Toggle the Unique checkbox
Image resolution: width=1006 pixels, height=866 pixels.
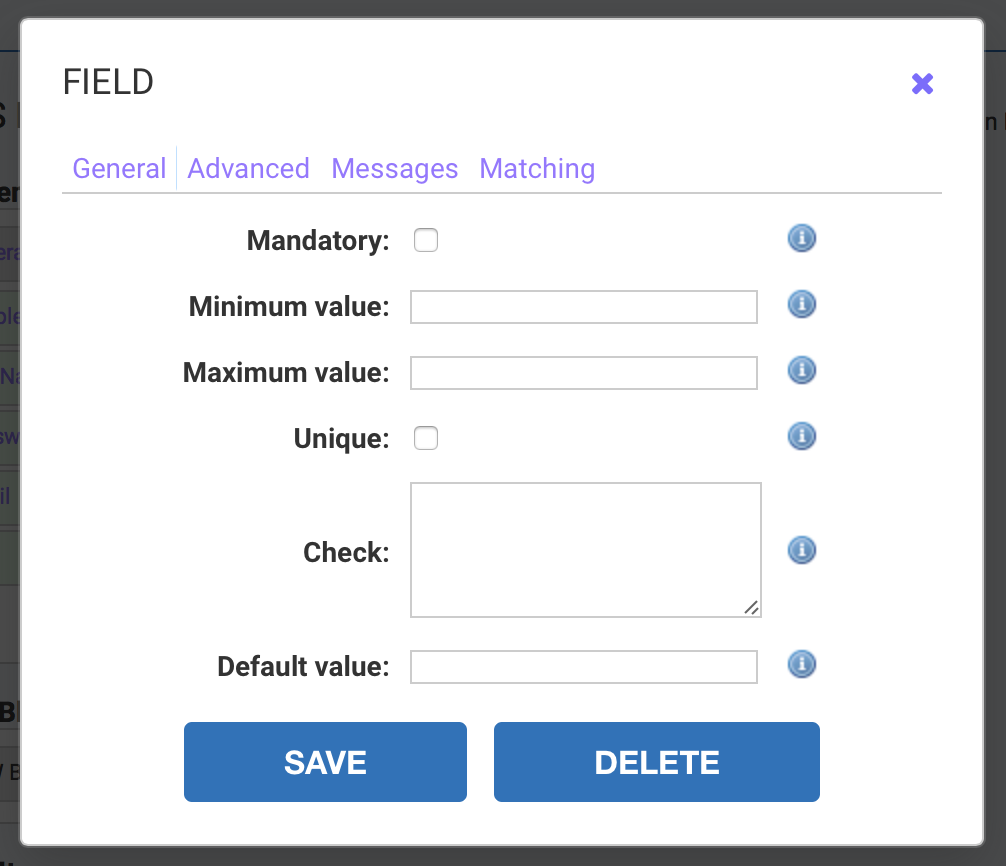point(426,438)
